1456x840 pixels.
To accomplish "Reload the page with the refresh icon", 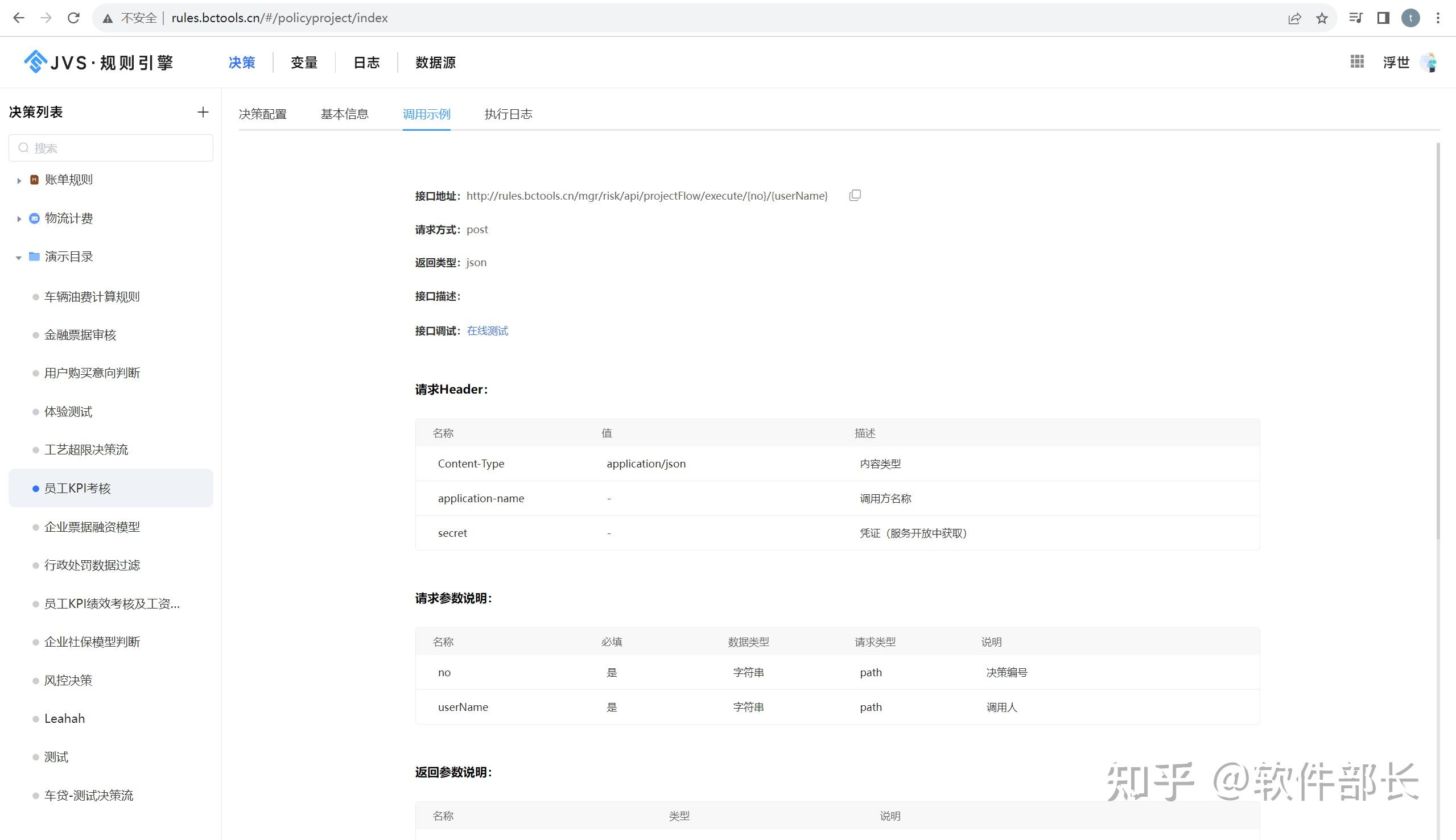I will click(x=73, y=17).
